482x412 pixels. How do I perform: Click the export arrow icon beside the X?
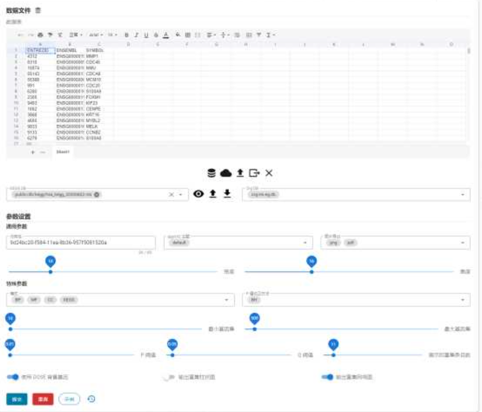(254, 173)
